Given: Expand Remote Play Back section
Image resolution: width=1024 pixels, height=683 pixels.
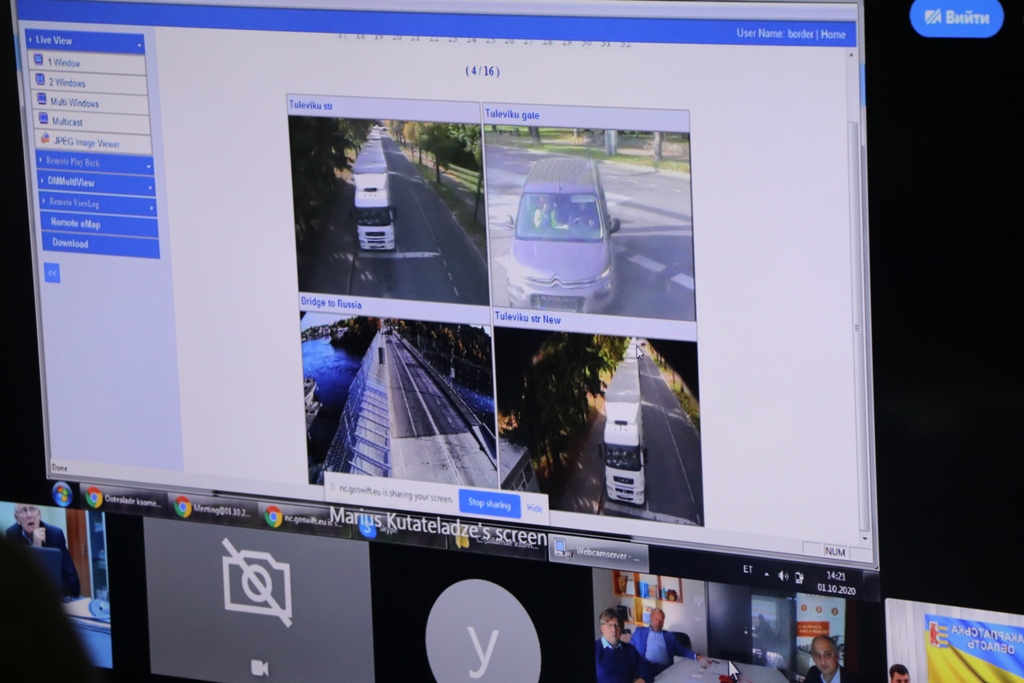Looking at the screenshot, I should [x=95, y=162].
